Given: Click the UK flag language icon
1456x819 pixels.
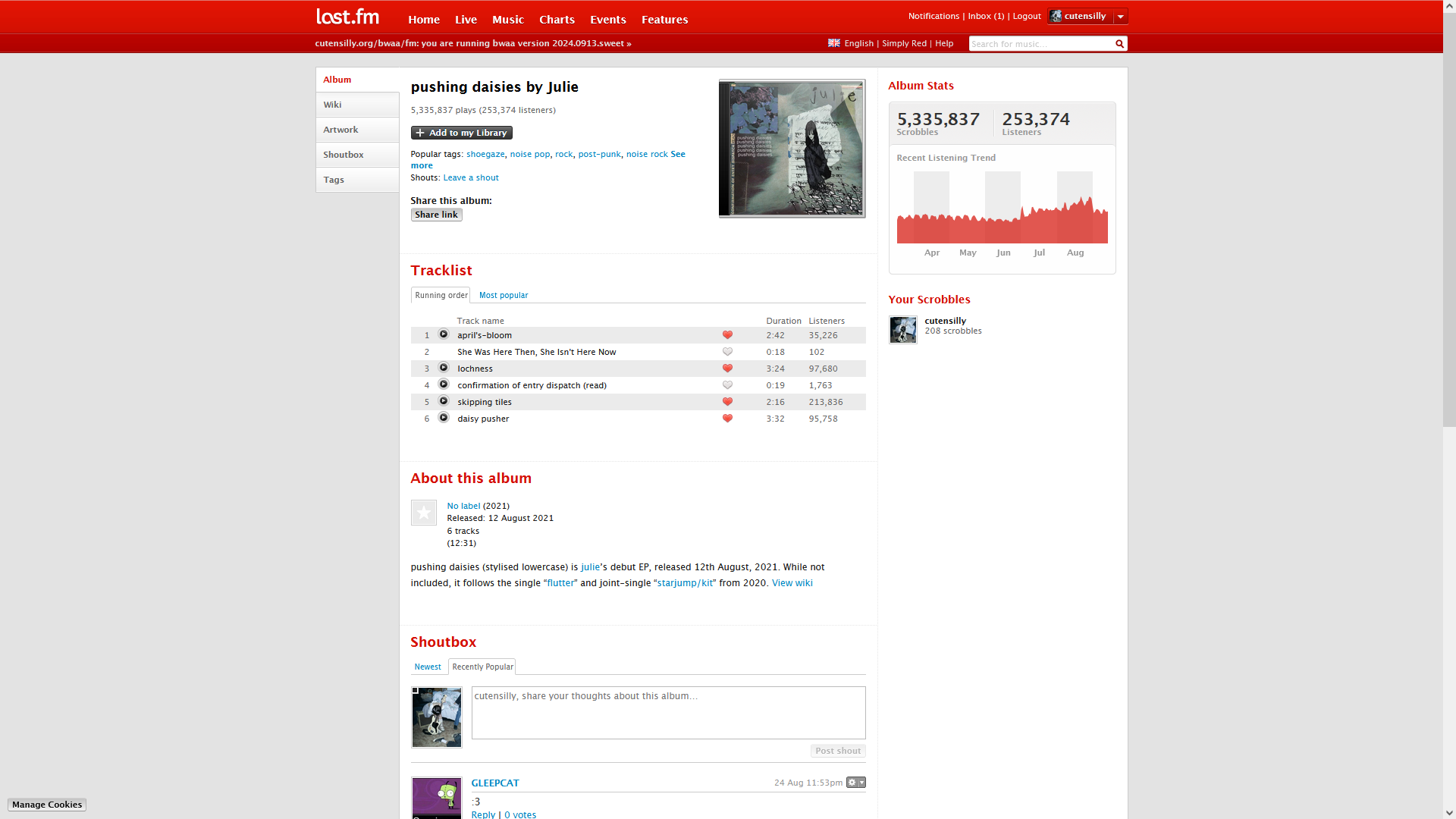Looking at the screenshot, I should point(834,43).
